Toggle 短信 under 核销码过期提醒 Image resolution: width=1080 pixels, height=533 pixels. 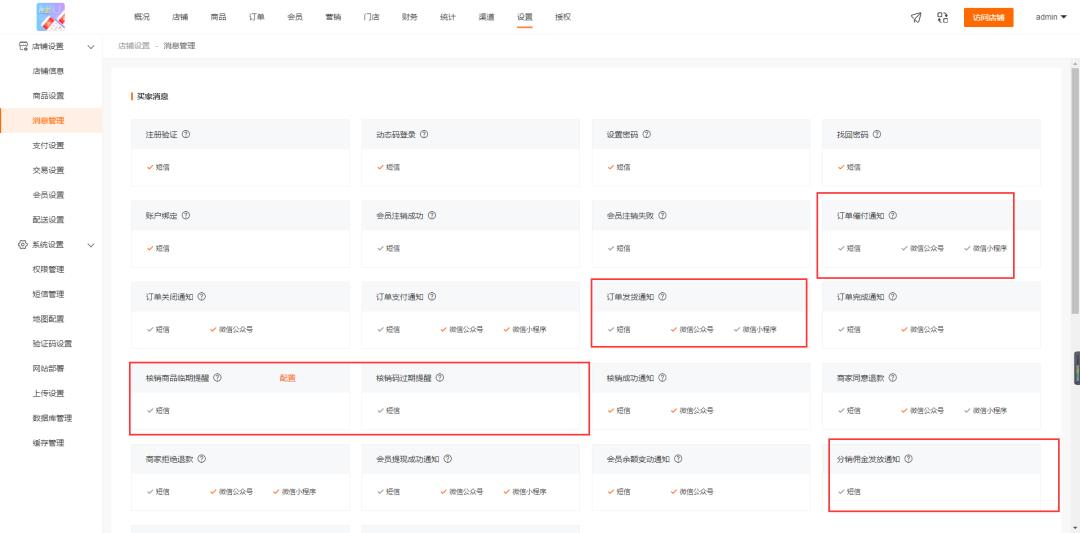388,411
